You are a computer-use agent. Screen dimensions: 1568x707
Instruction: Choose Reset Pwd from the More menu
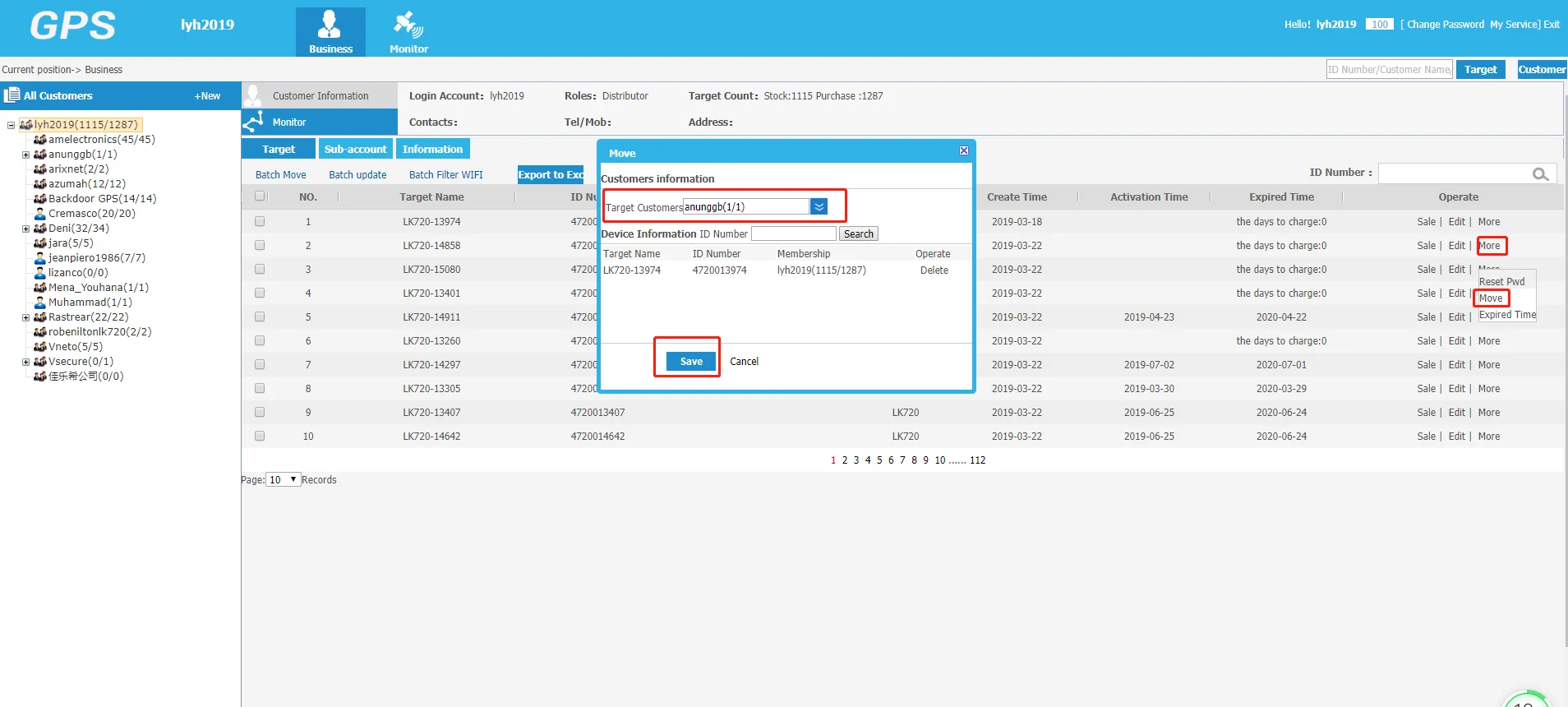1501,282
